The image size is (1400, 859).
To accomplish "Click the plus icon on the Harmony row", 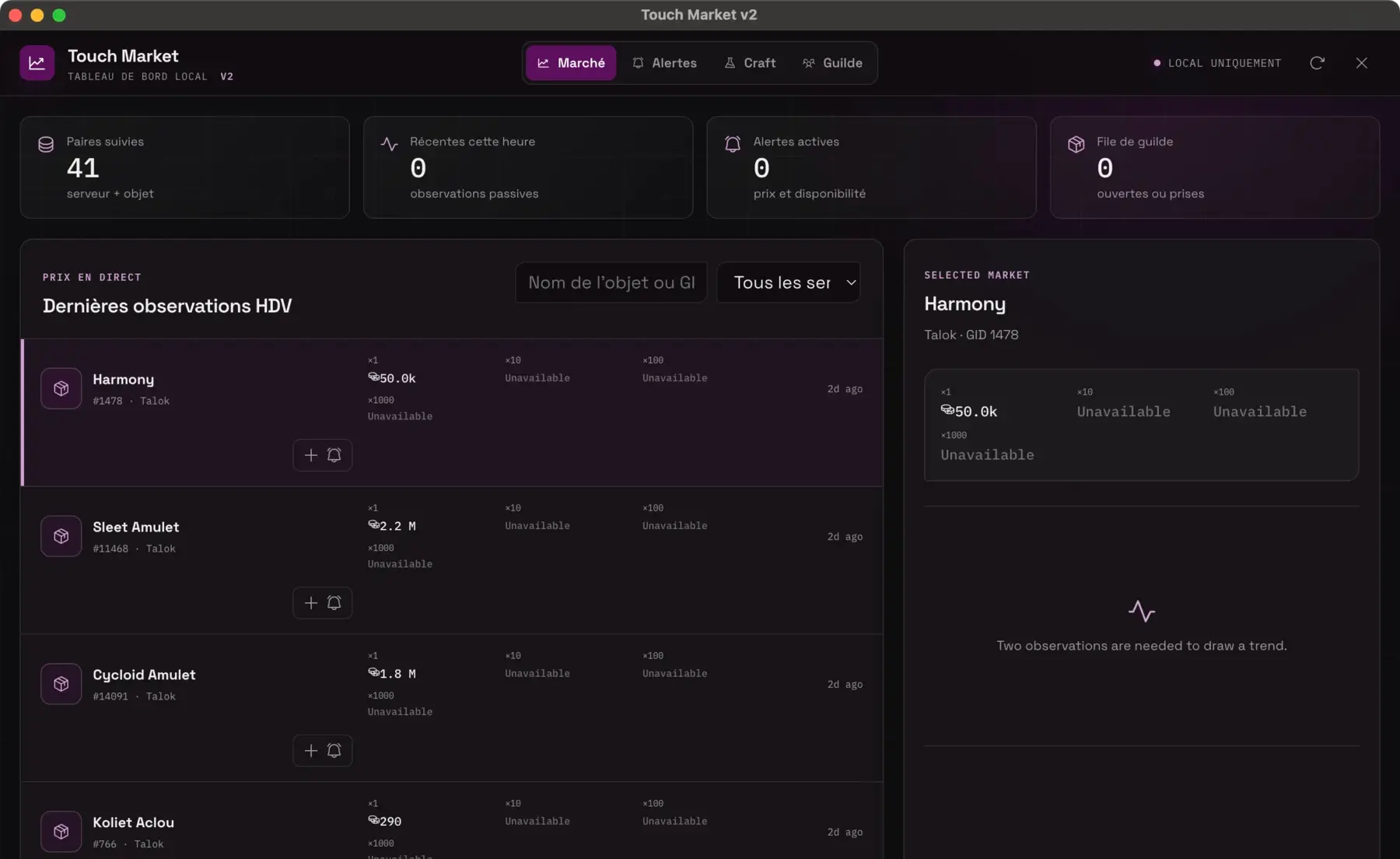I will tap(311, 455).
